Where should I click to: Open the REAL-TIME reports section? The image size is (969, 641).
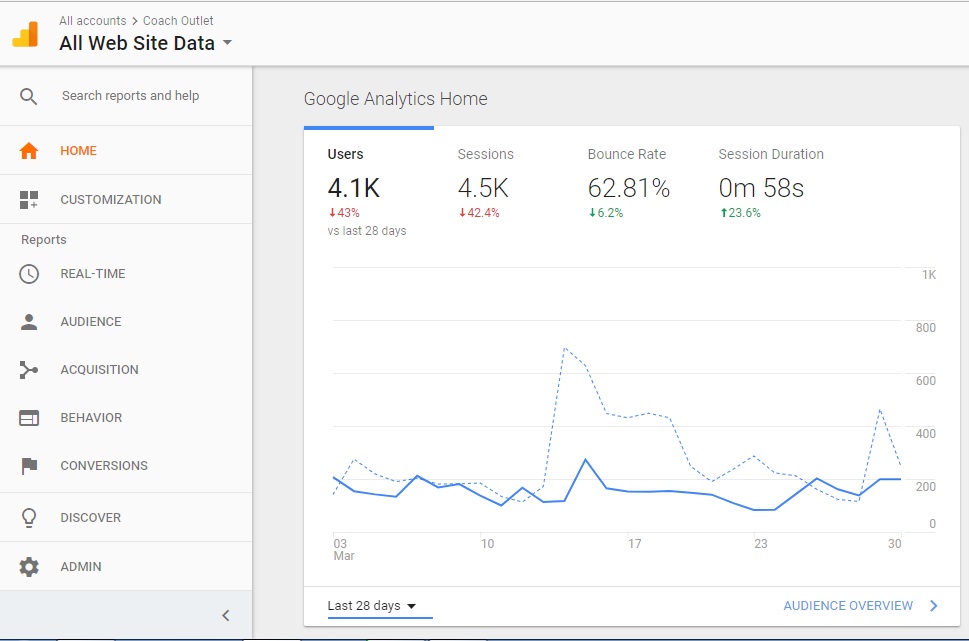[126, 274]
